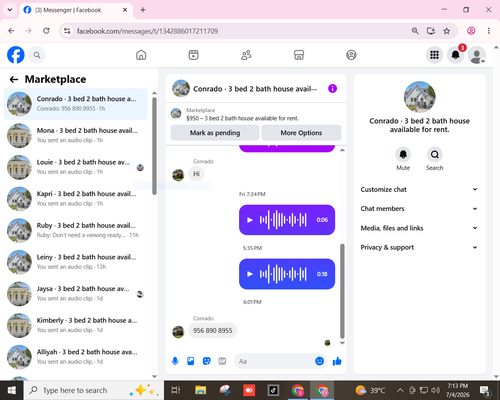This screenshot has height=400, width=500.
Task: Click the large house photo in info panel
Action: [419, 97]
